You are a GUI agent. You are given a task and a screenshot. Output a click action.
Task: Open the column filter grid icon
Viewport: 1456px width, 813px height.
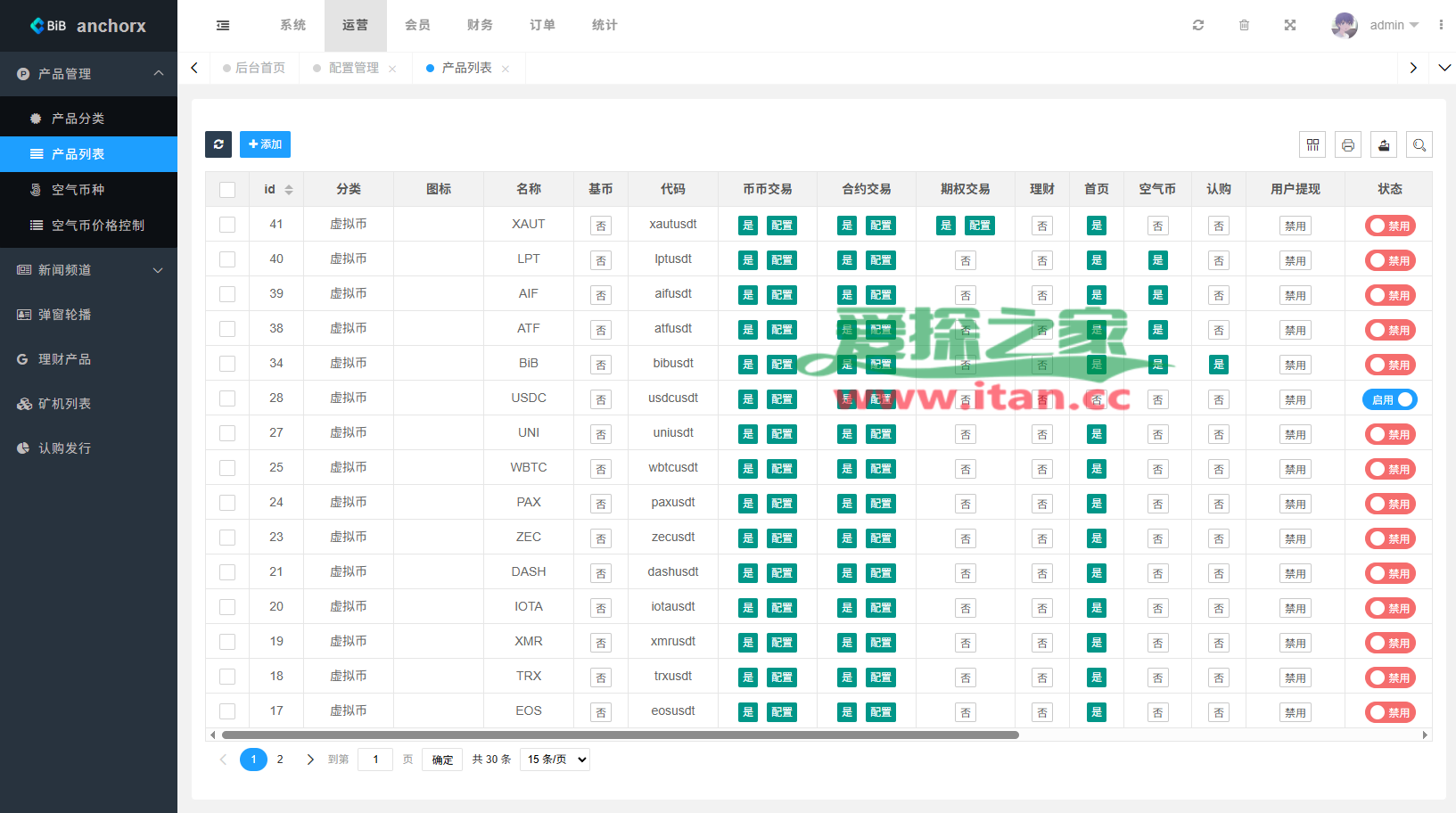click(1312, 144)
